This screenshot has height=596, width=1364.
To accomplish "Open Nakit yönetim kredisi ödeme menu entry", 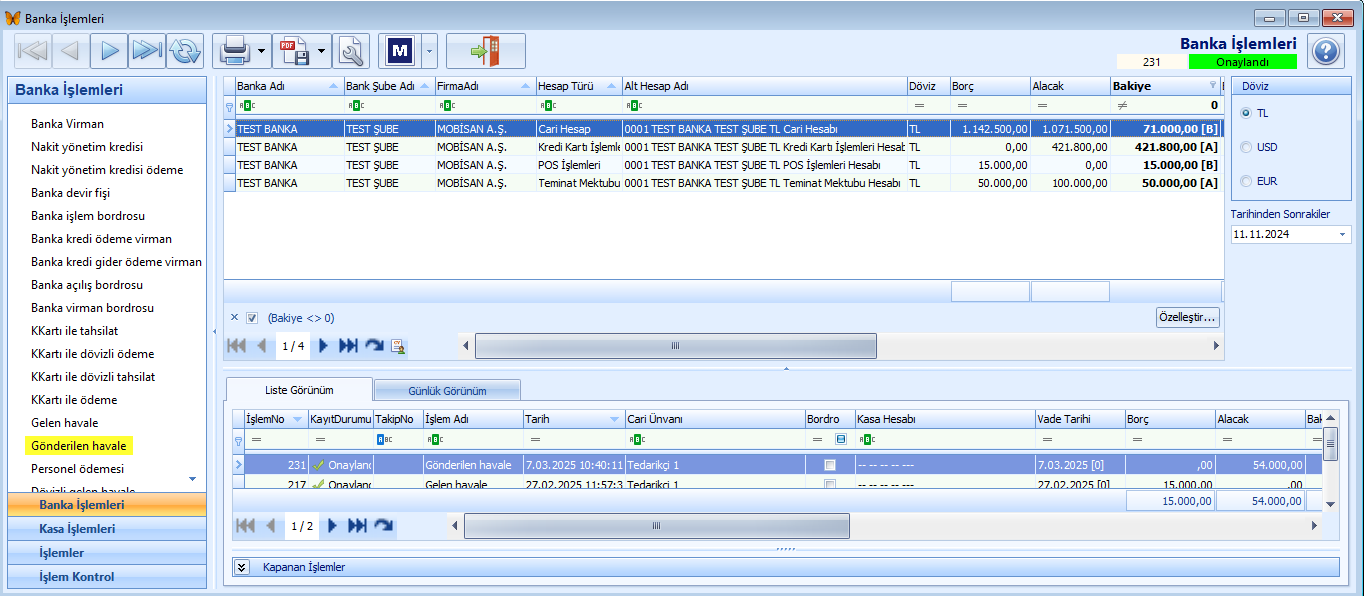I will point(107,170).
